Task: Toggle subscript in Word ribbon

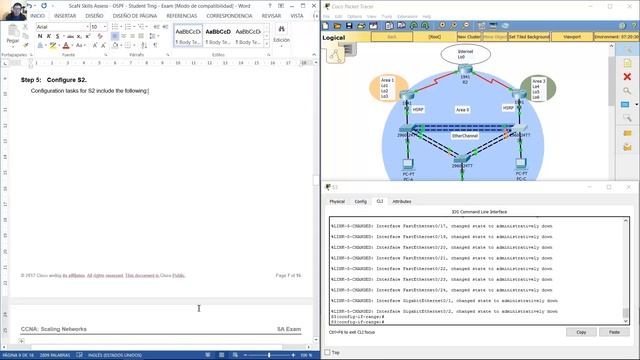Action: point(79,36)
